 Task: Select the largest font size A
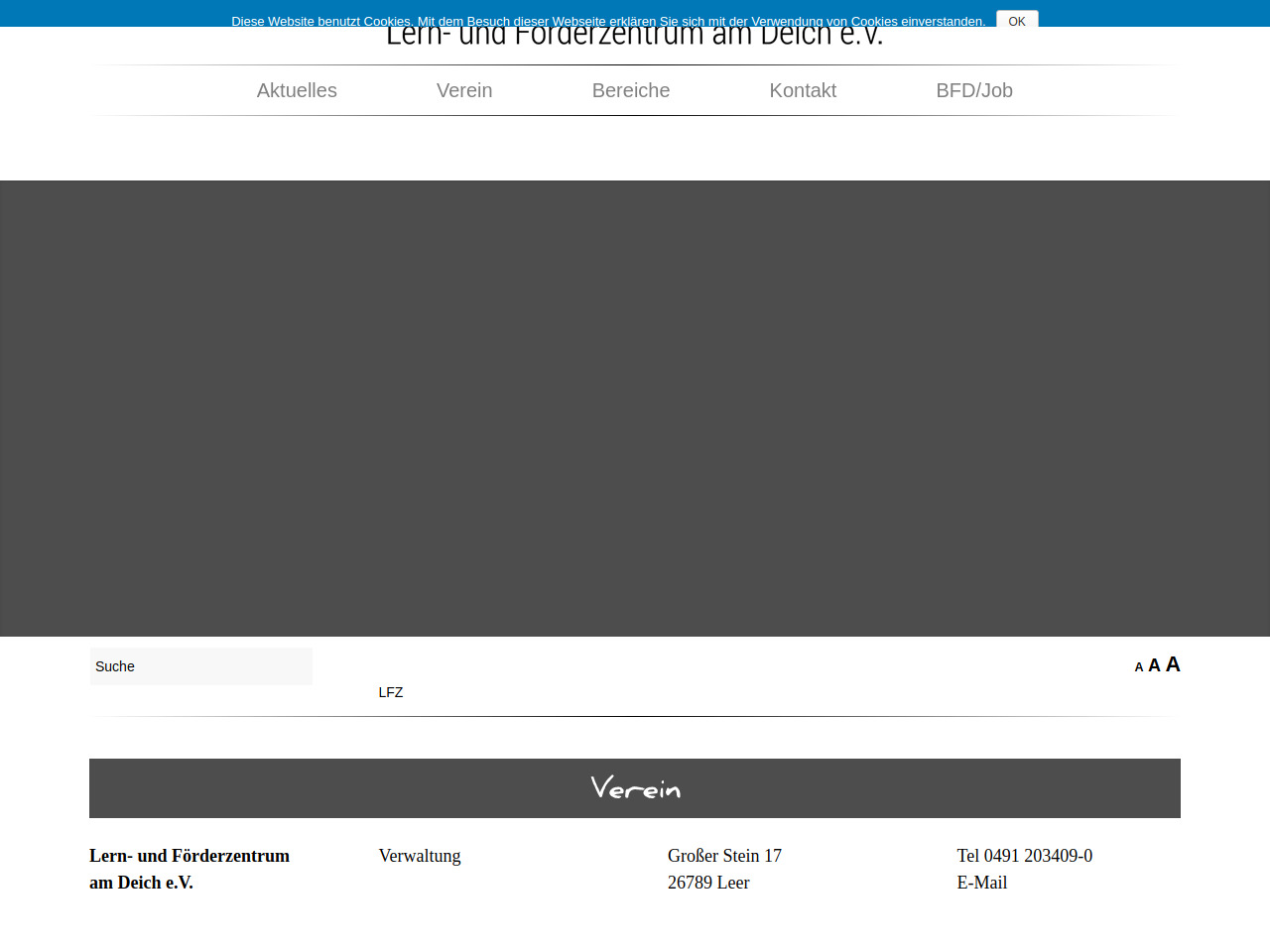coord(1173,664)
